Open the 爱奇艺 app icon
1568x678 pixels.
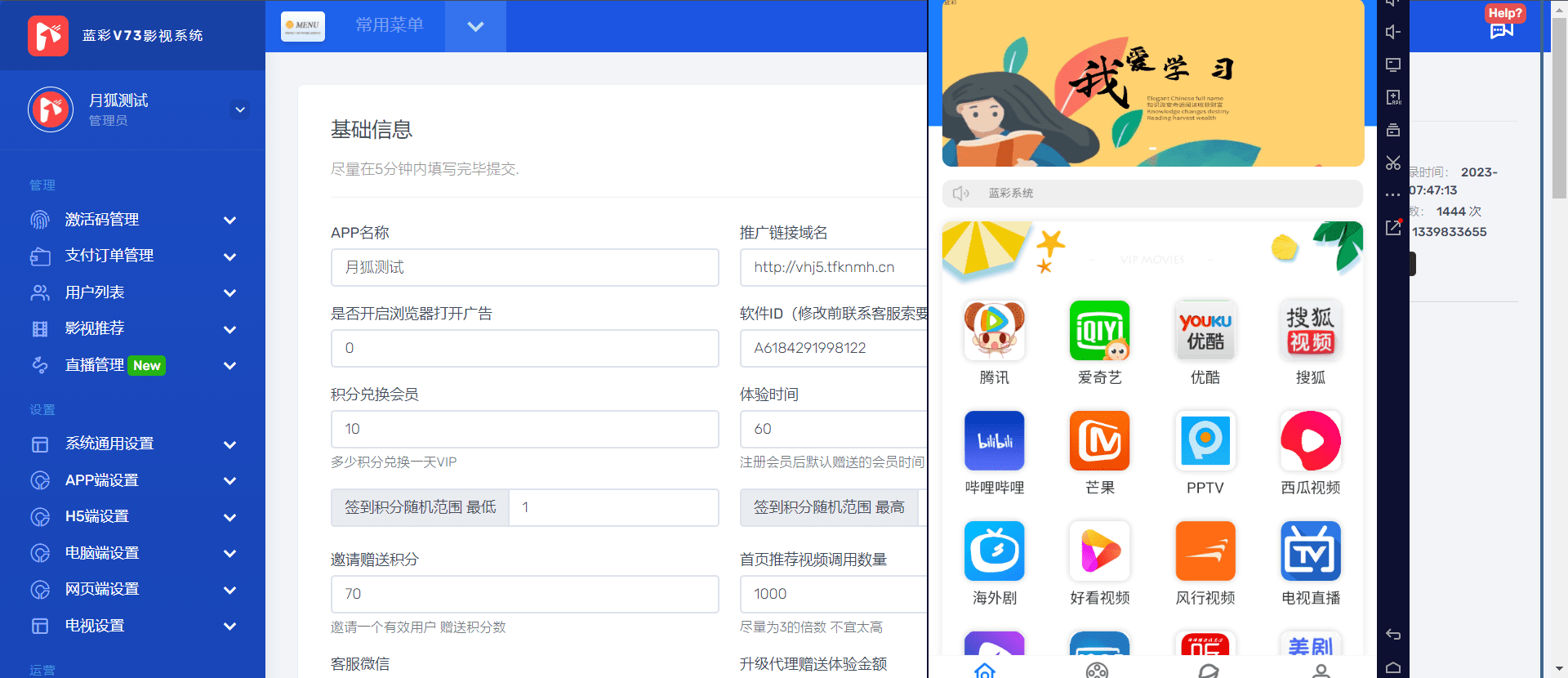click(x=1099, y=331)
